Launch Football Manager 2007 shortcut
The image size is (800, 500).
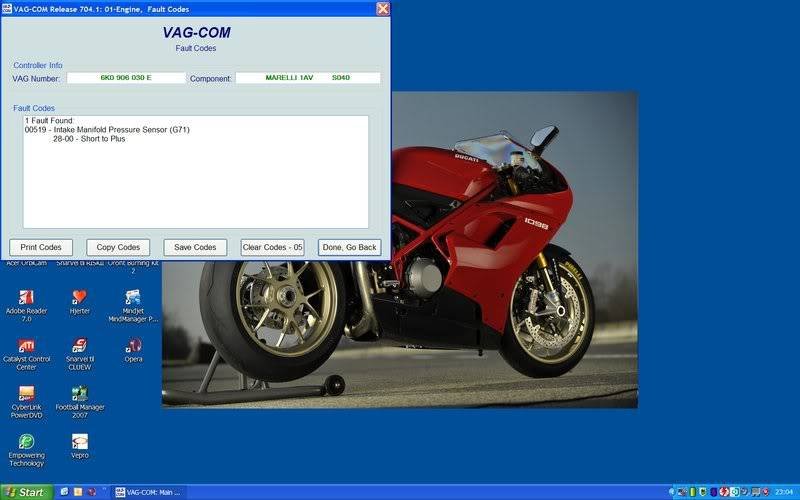tap(80, 393)
